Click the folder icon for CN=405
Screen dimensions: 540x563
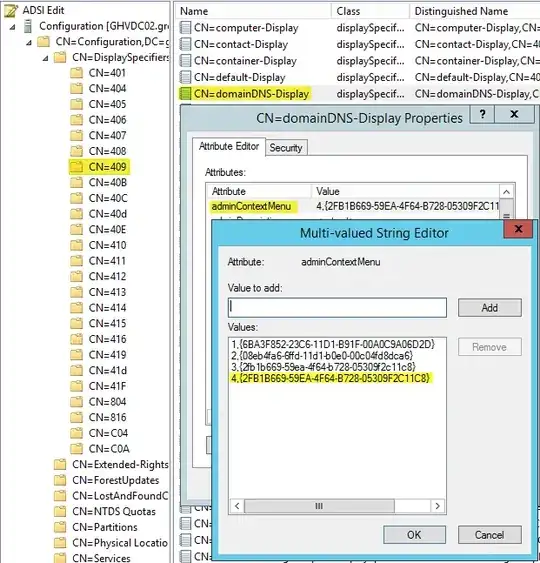(76, 104)
